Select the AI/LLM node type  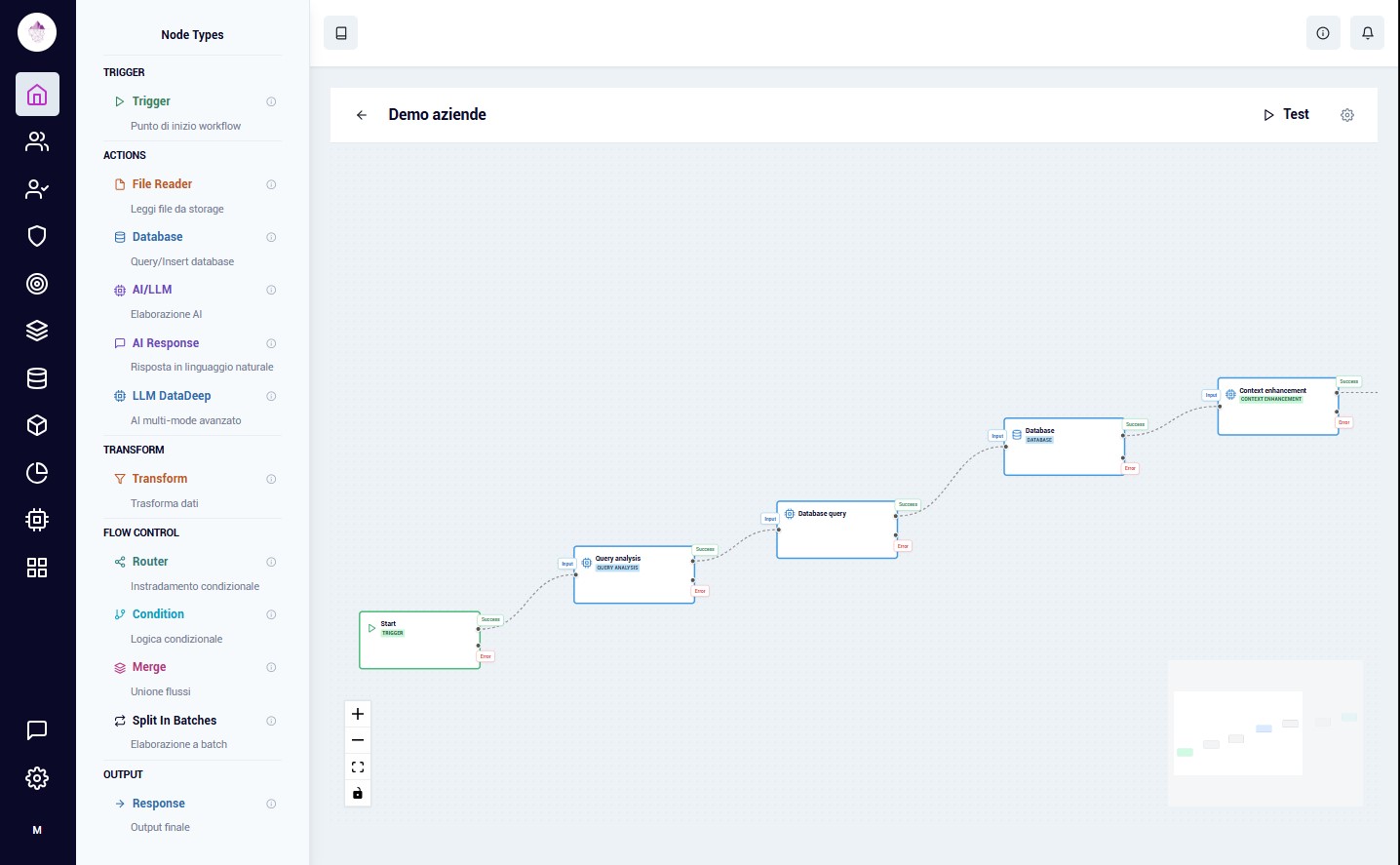pos(152,290)
